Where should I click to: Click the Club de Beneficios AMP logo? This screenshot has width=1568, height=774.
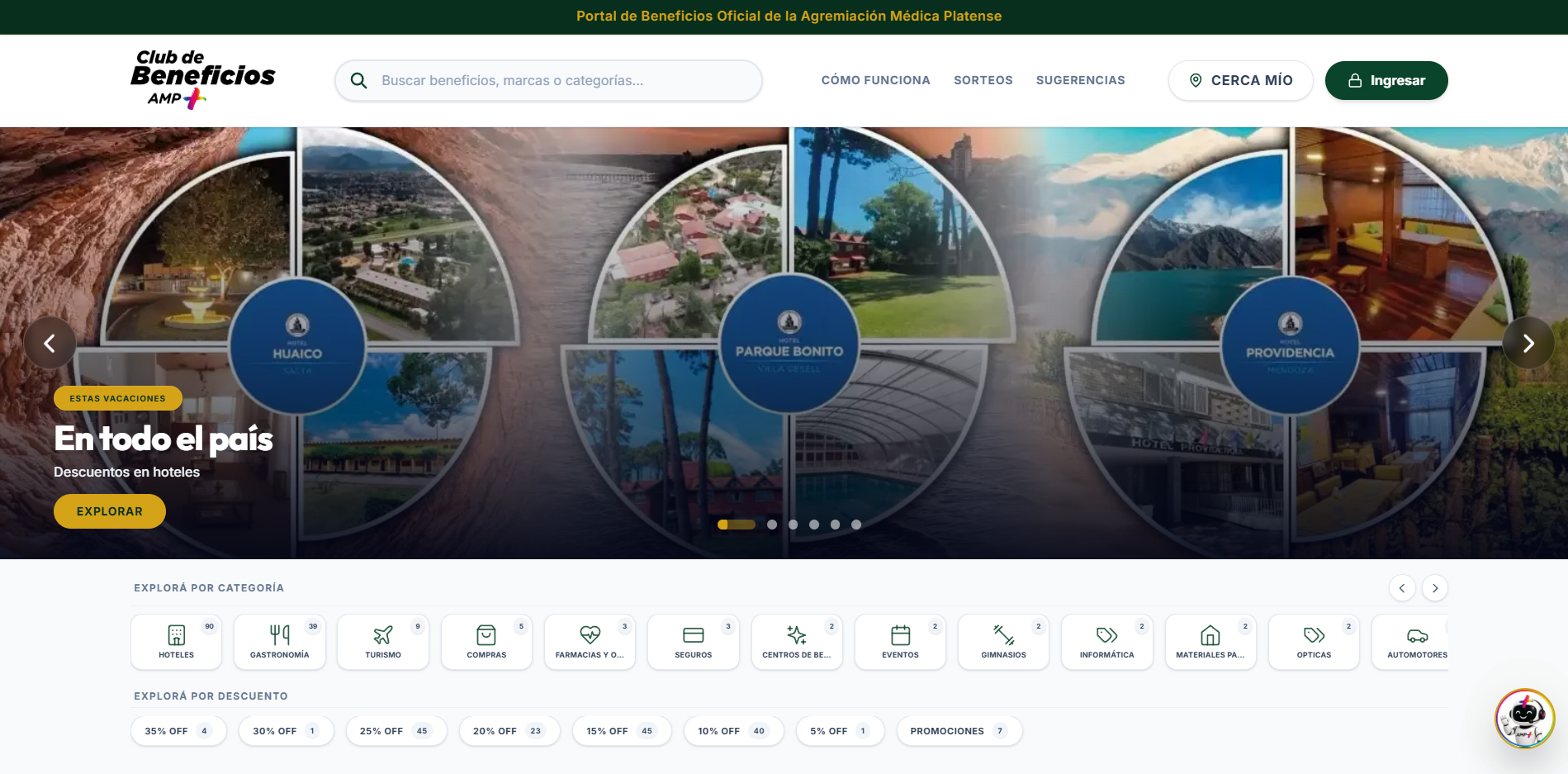203,79
